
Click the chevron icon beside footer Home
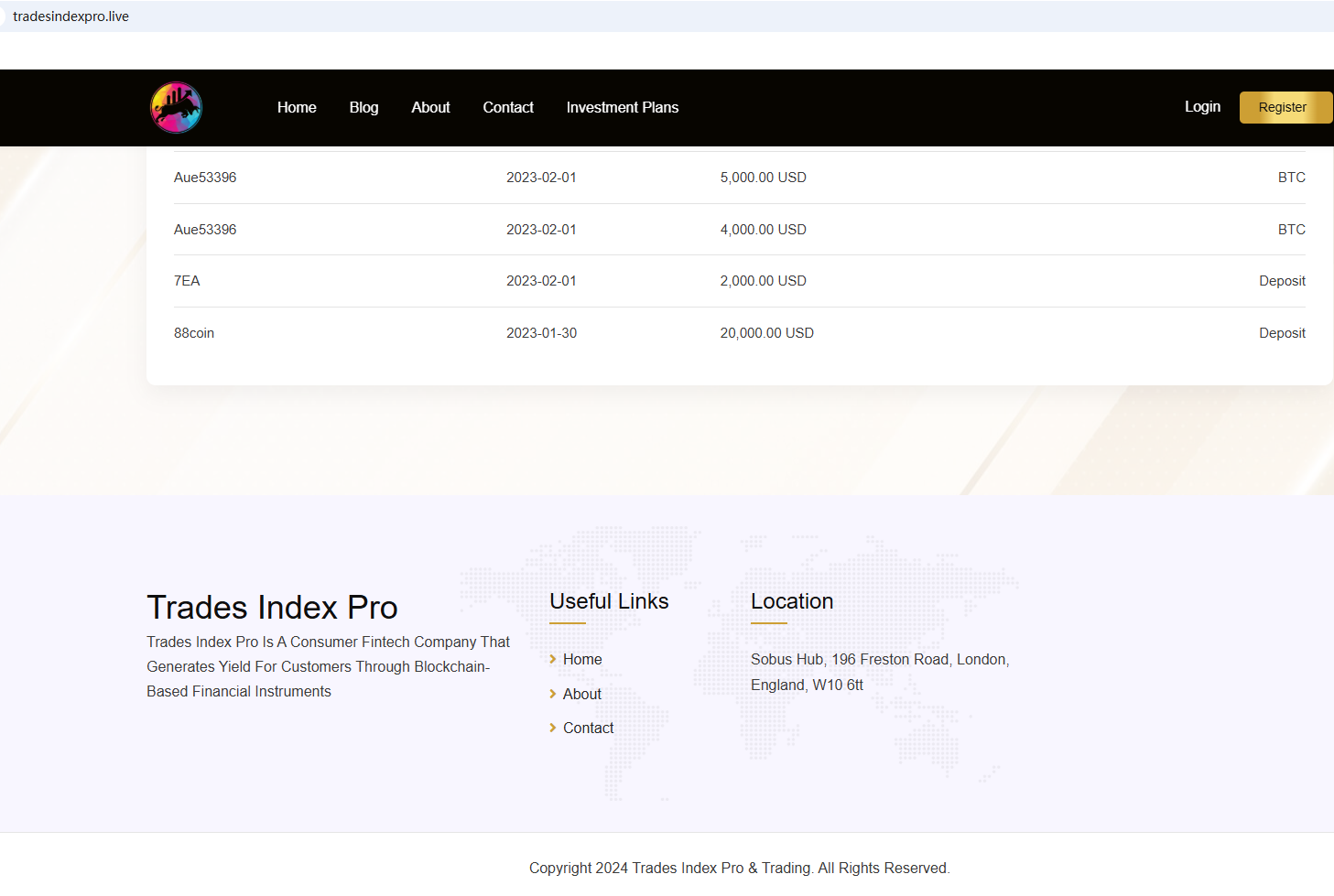pos(553,660)
